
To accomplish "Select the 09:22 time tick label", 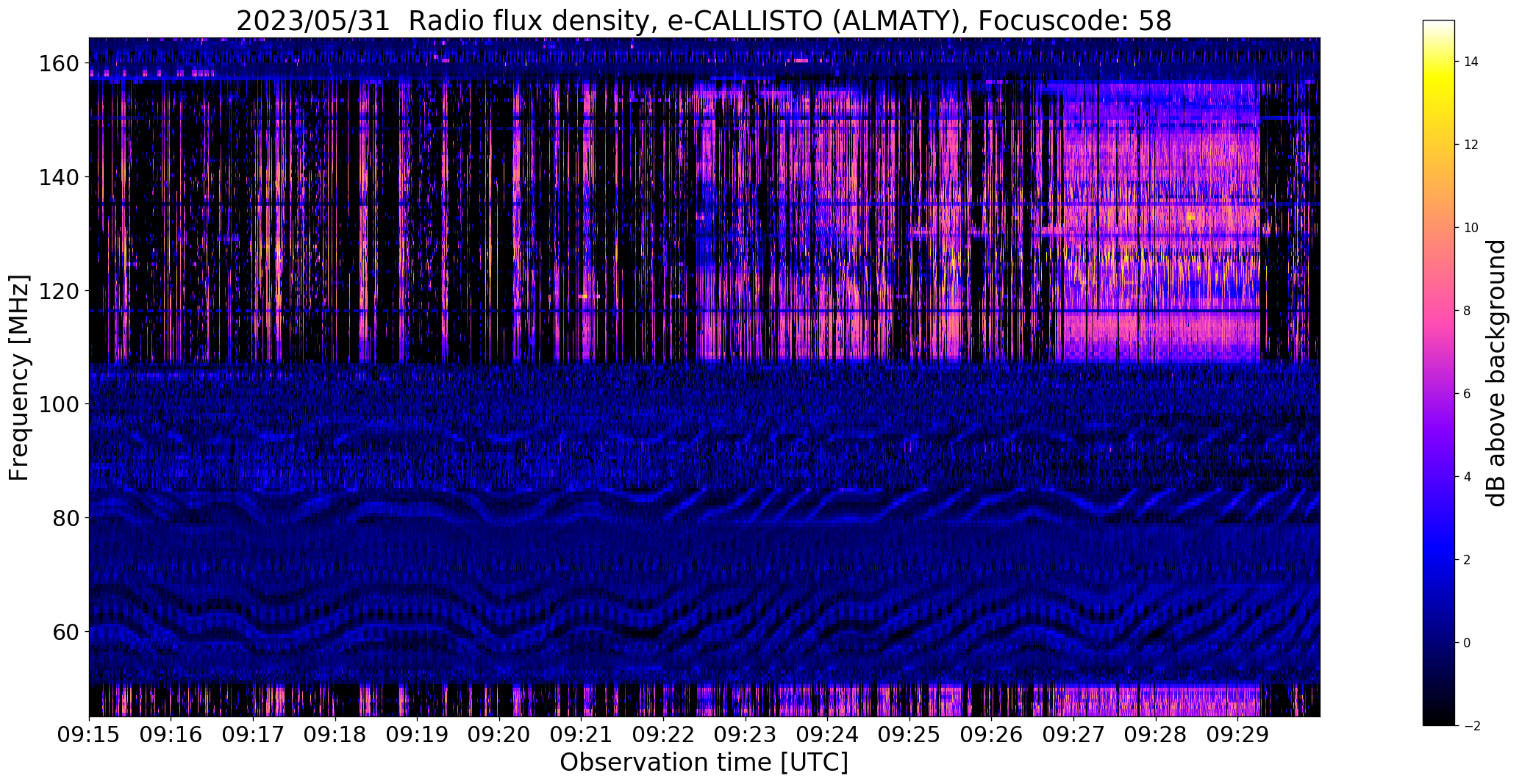I will click(663, 734).
